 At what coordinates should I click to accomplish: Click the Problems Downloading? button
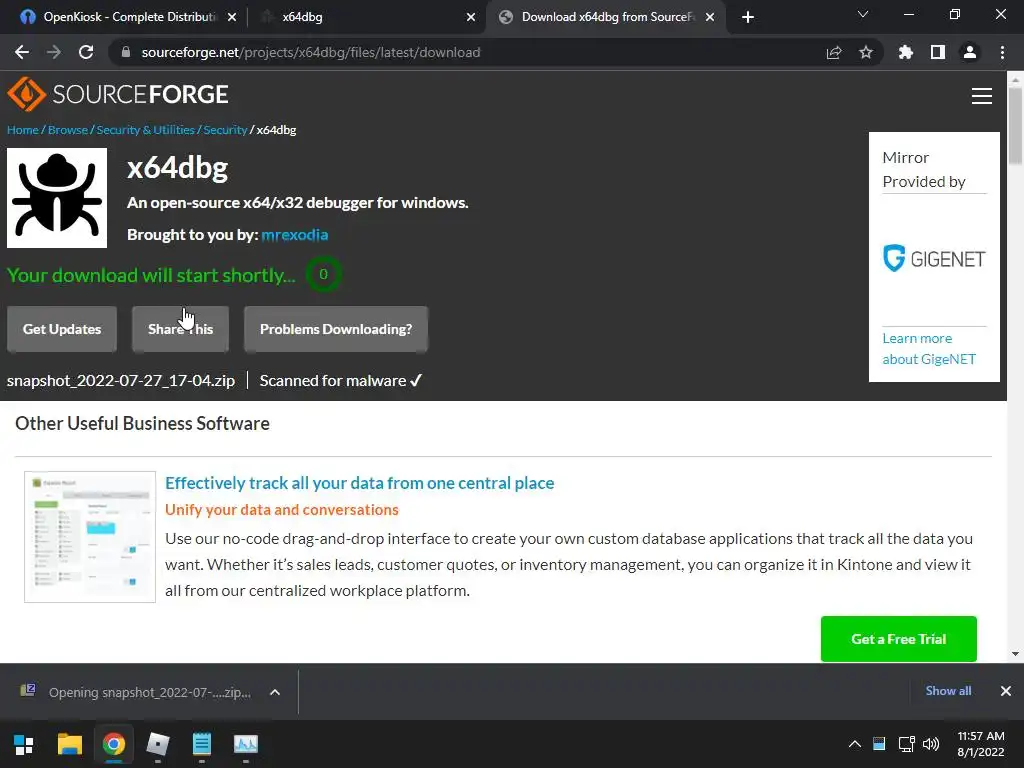point(336,329)
